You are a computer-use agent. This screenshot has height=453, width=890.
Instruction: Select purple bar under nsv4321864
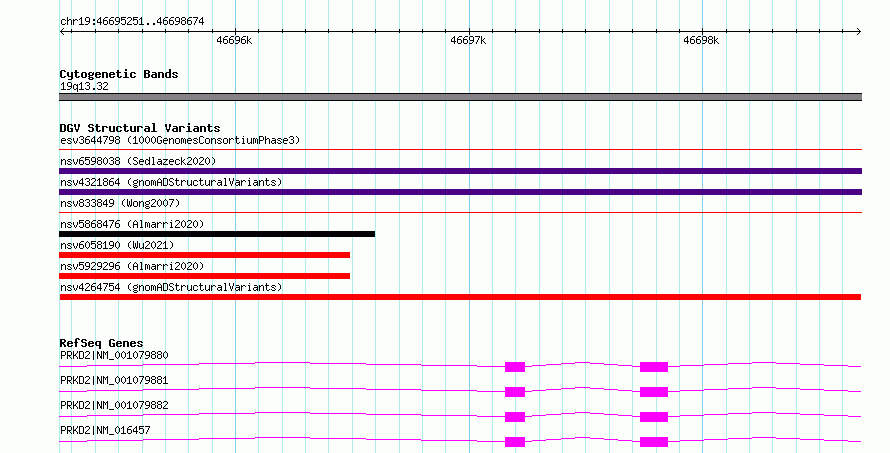(460, 192)
